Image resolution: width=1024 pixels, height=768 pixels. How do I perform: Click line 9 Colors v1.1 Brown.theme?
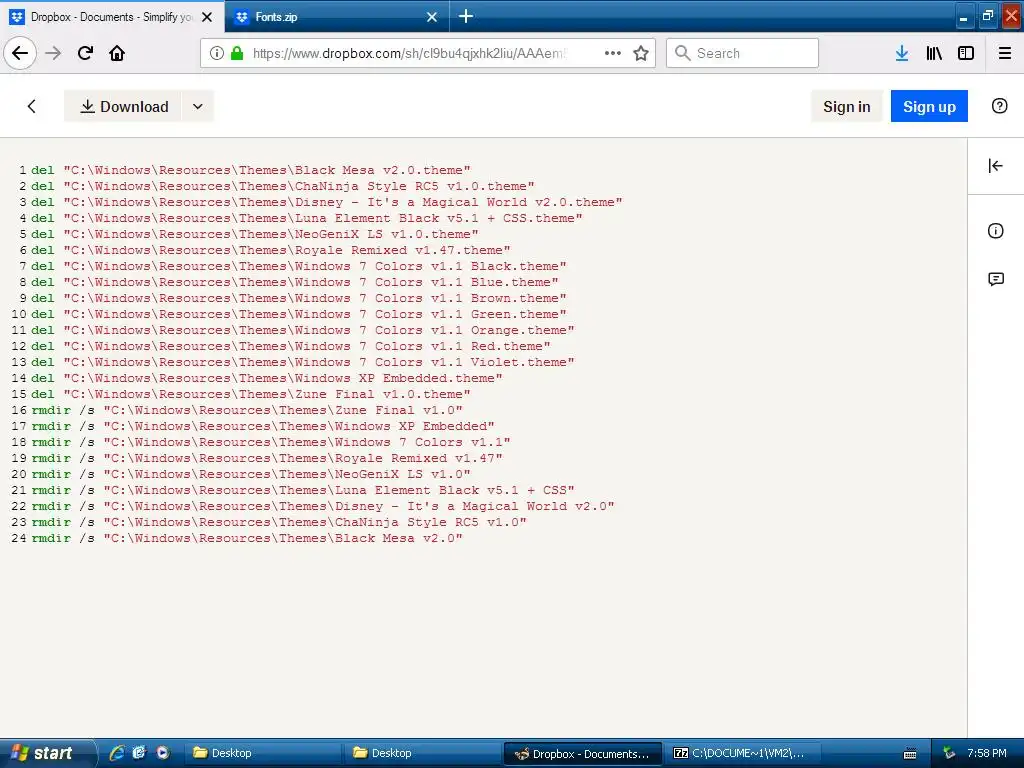299,298
